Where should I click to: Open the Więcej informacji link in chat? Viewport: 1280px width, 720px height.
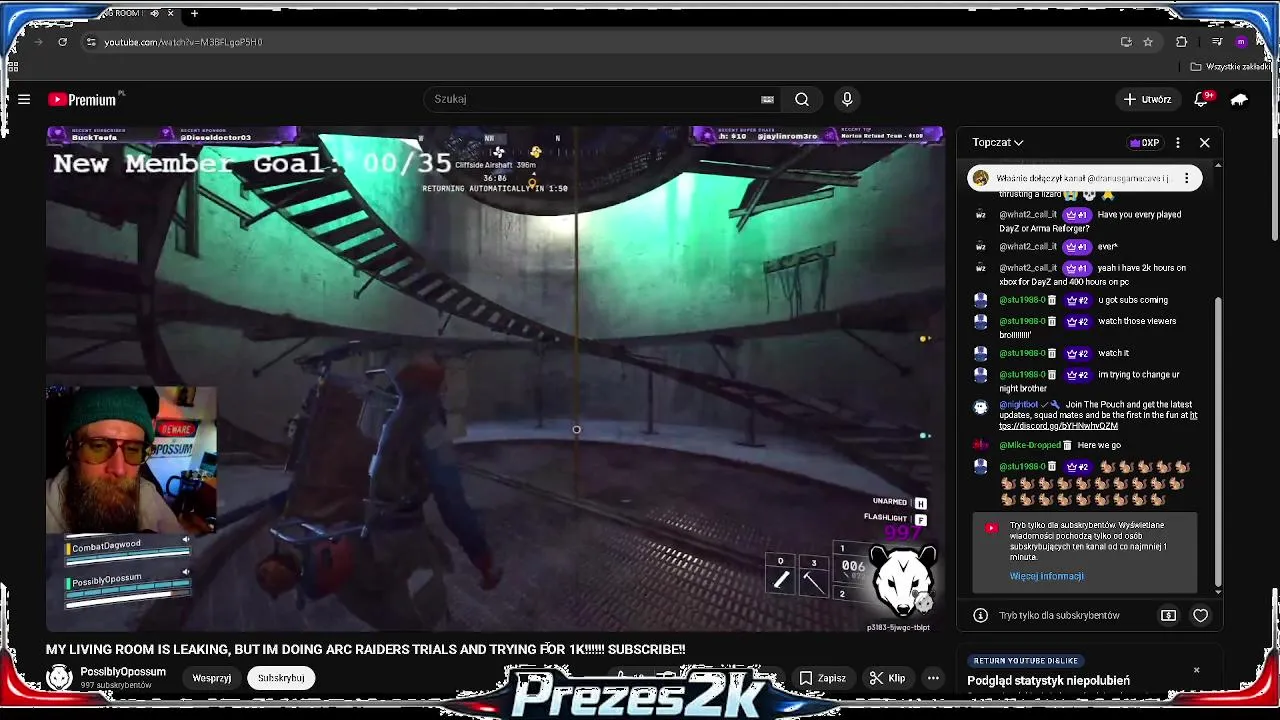click(1046, 576)
